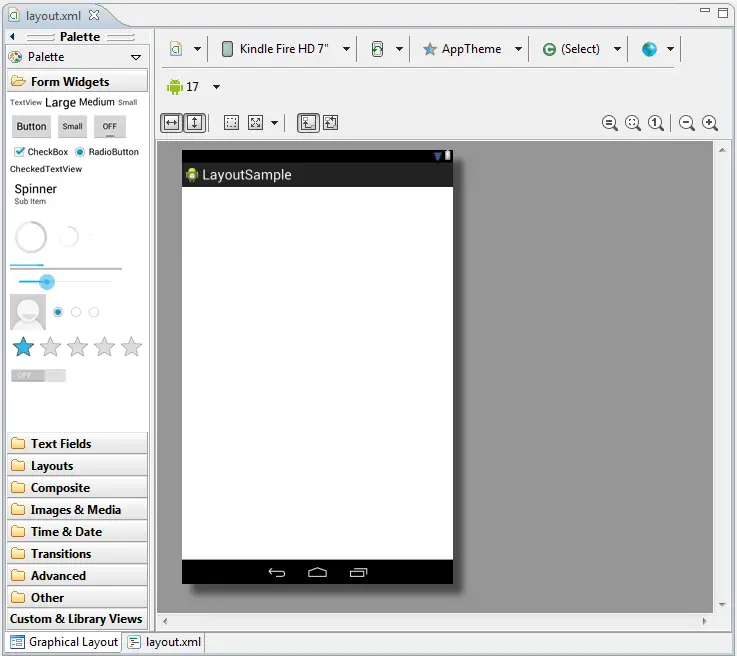
Task: Click the OFF ToggleButton widget
Action: (109, 127)
